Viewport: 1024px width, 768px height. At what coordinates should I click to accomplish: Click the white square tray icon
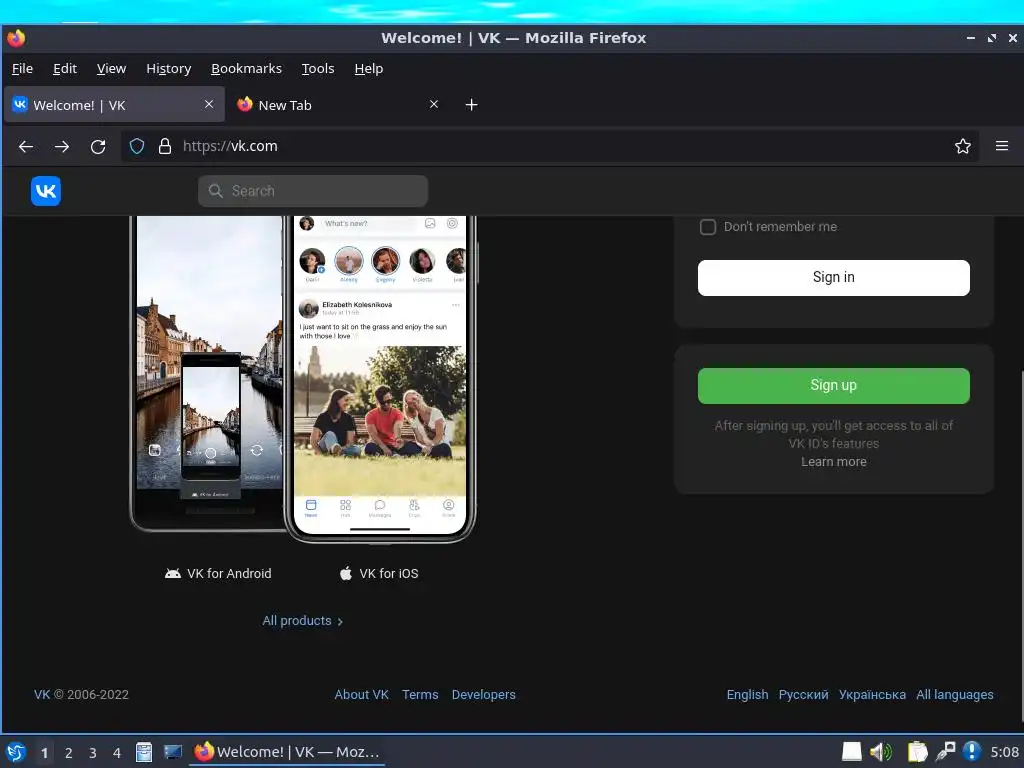coord(852,752)
